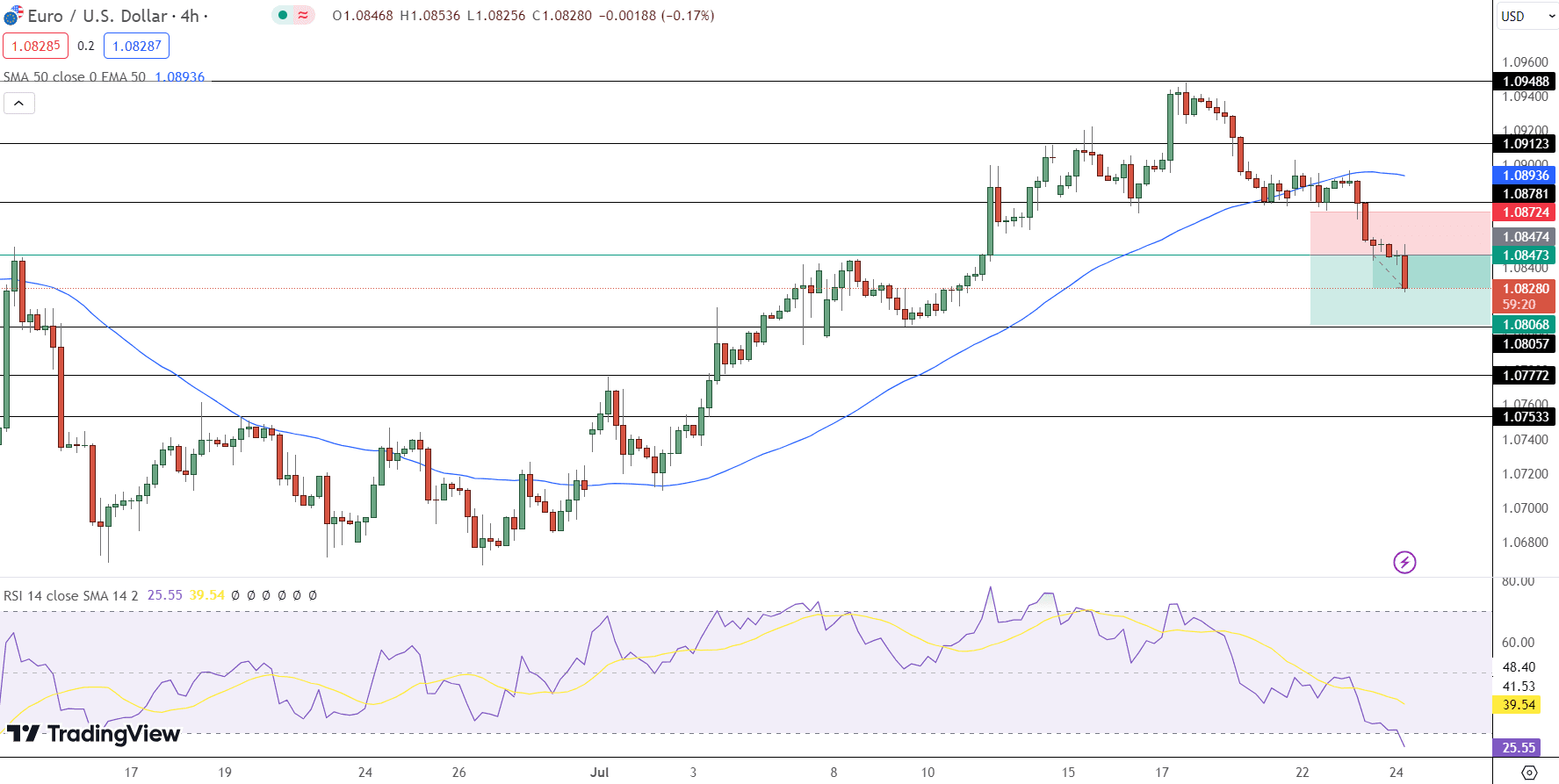Click the current price 1.08280 label
The height and width of the screenshot is (784, 1559).
pyautogui.click(x=1524, y=289)
